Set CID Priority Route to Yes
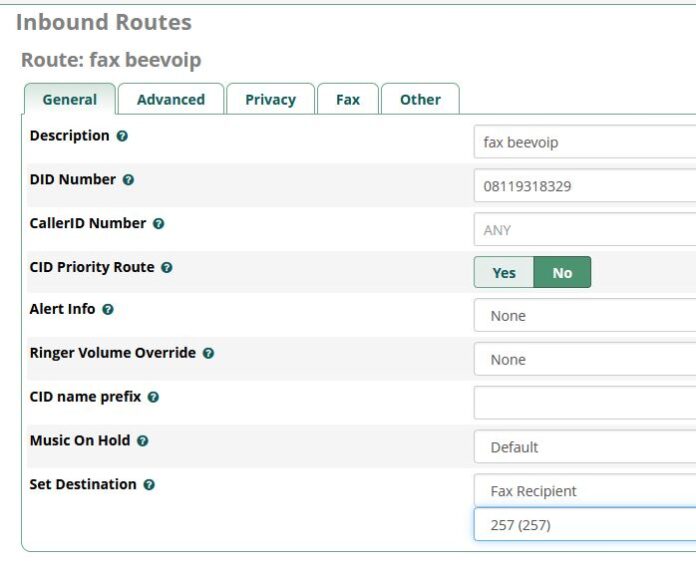 point(504,272)
